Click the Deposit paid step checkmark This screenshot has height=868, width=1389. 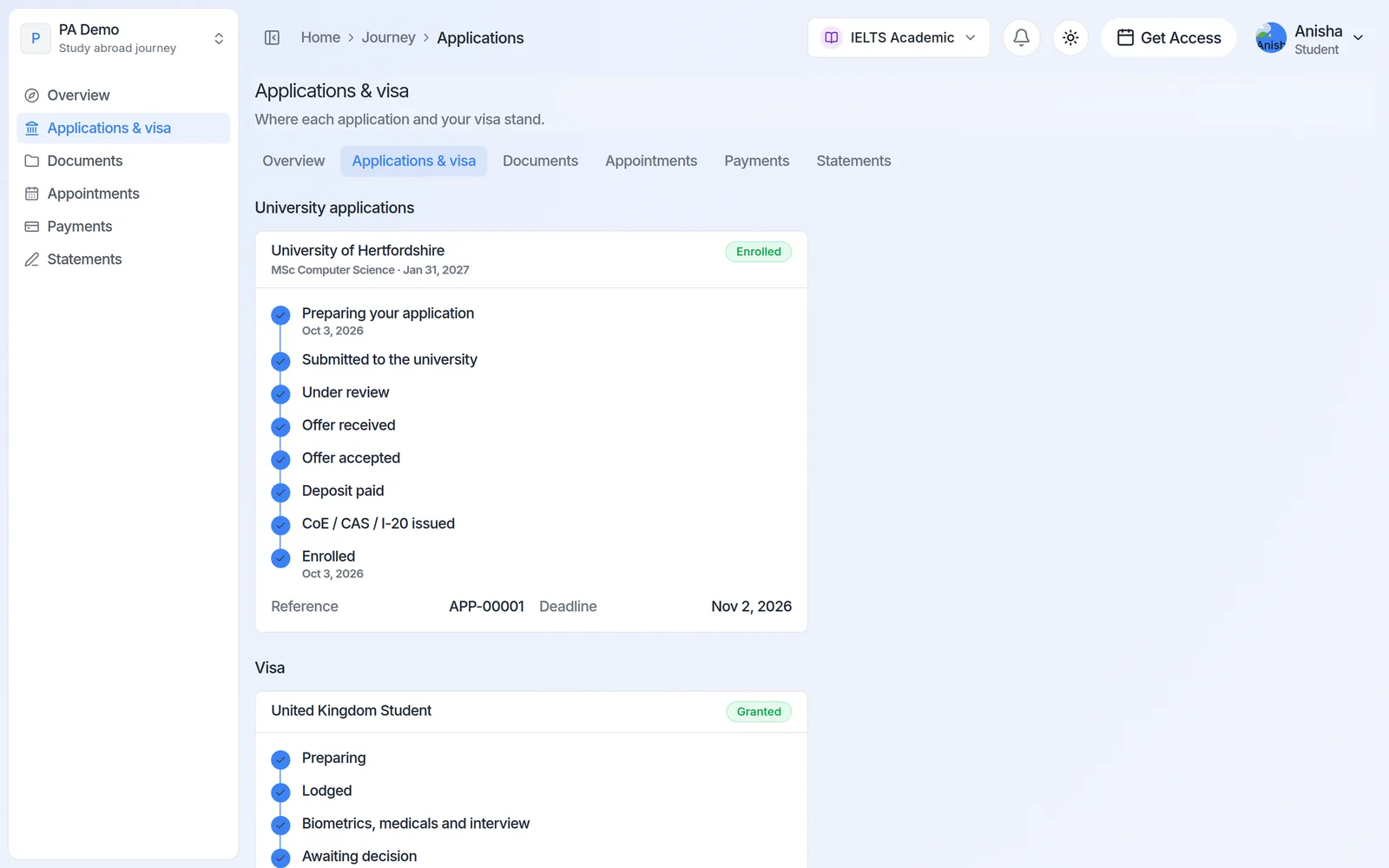[280, 492]
